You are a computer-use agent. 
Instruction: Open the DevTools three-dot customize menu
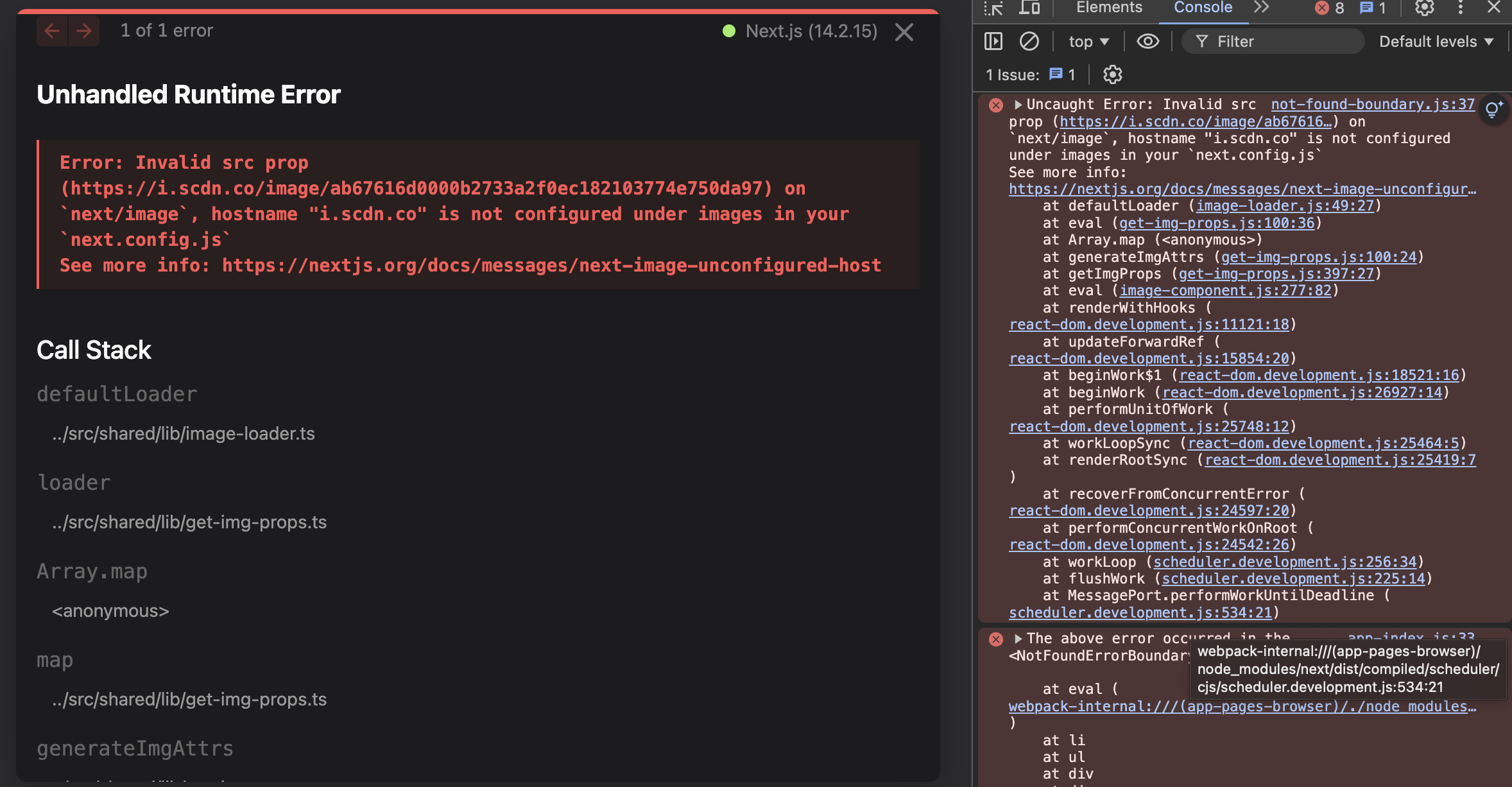(1461, 8)
